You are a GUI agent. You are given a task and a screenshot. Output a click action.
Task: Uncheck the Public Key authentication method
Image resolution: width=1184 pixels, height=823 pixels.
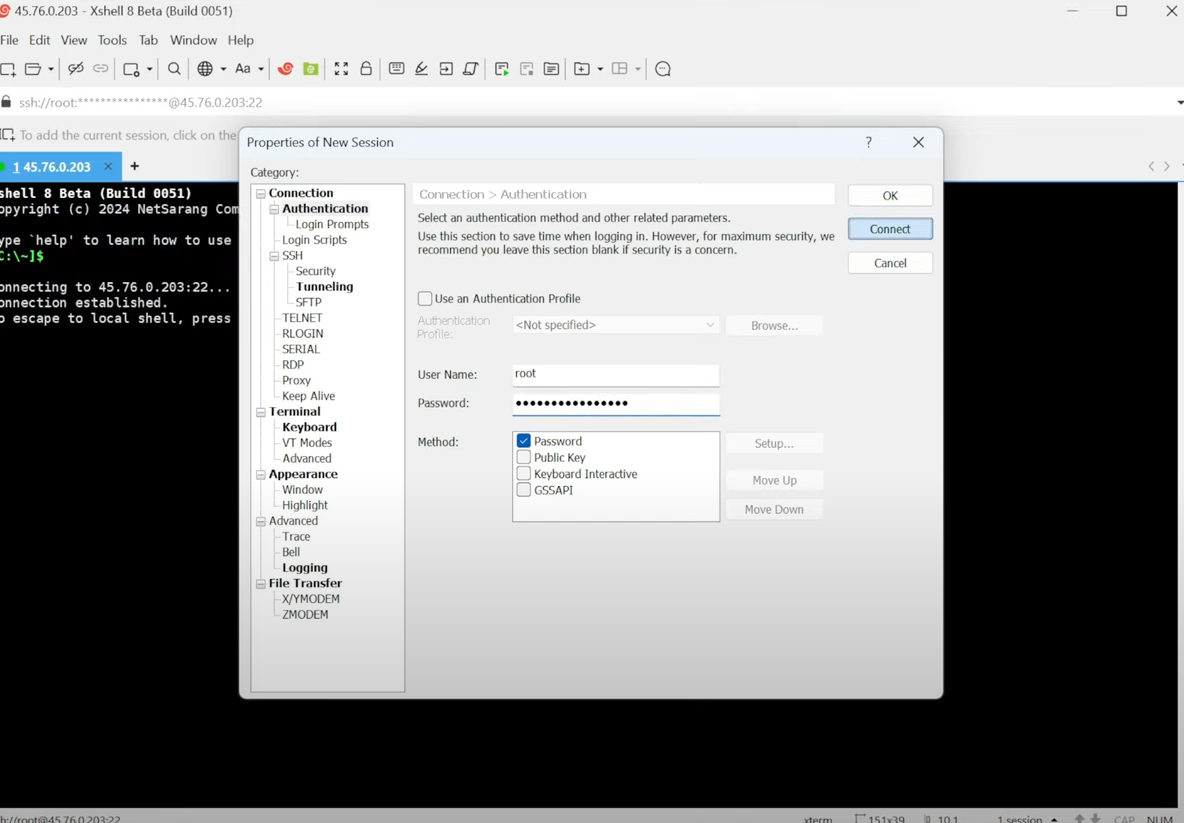(x=523, y=457)
